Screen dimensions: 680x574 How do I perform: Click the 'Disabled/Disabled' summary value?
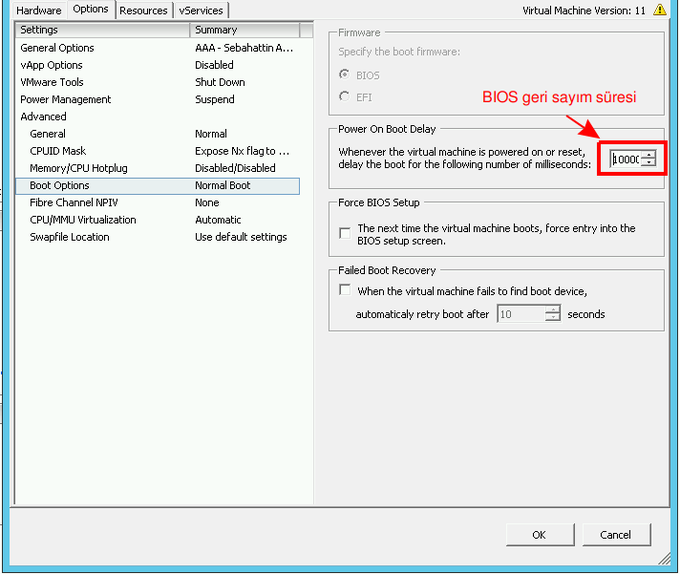pyautogui.click(x=235, y=168)
